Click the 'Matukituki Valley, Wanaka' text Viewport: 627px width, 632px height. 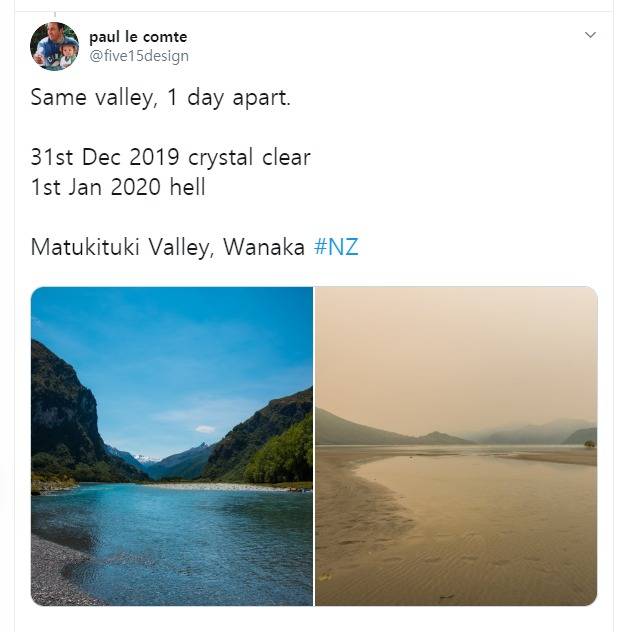(168, 247)
